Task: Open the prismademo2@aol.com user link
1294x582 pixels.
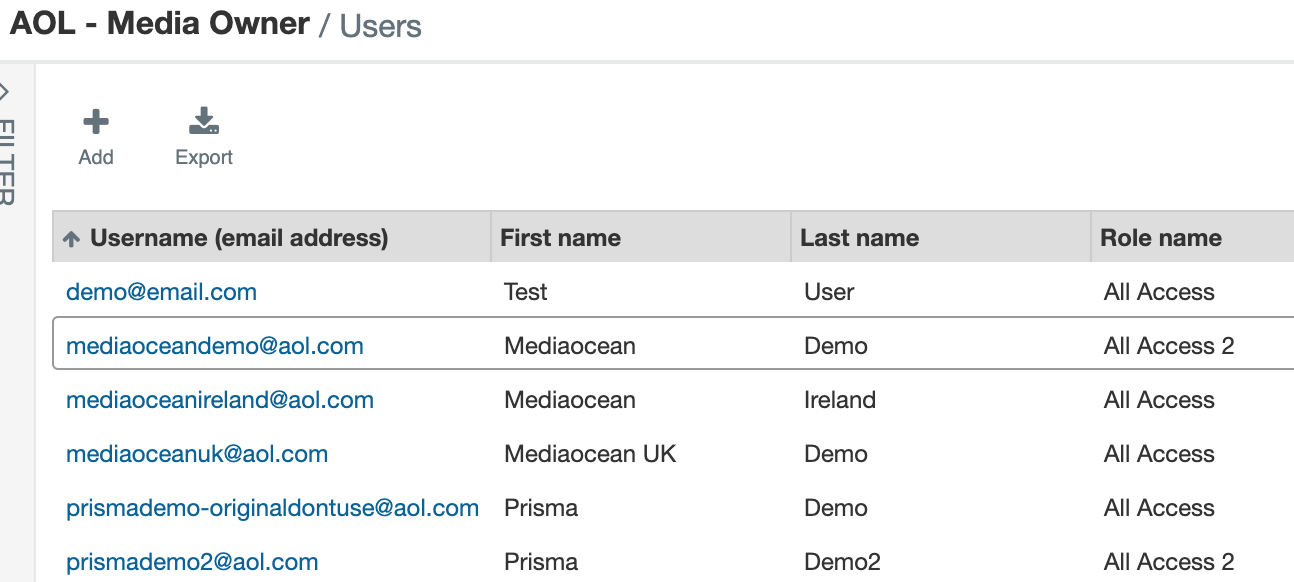Action: pyautogui.click(x=192, y=562)
